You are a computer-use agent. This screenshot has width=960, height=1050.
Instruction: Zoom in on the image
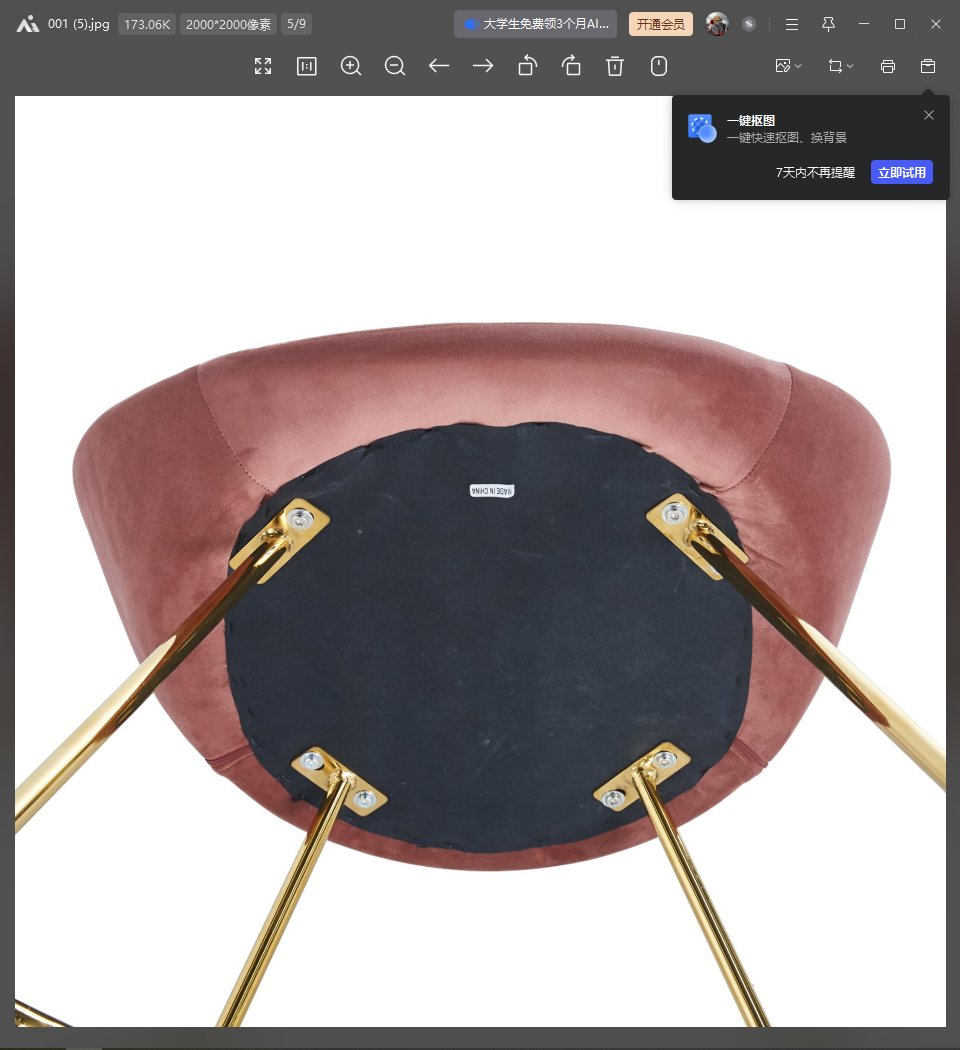click(351, 66)
